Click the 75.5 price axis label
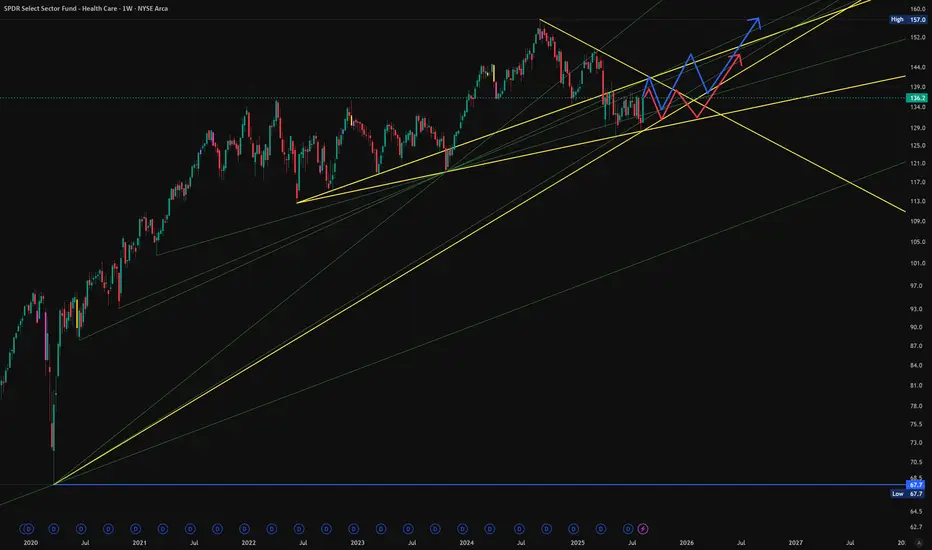 pyautogui.click(x=917, y=424)
